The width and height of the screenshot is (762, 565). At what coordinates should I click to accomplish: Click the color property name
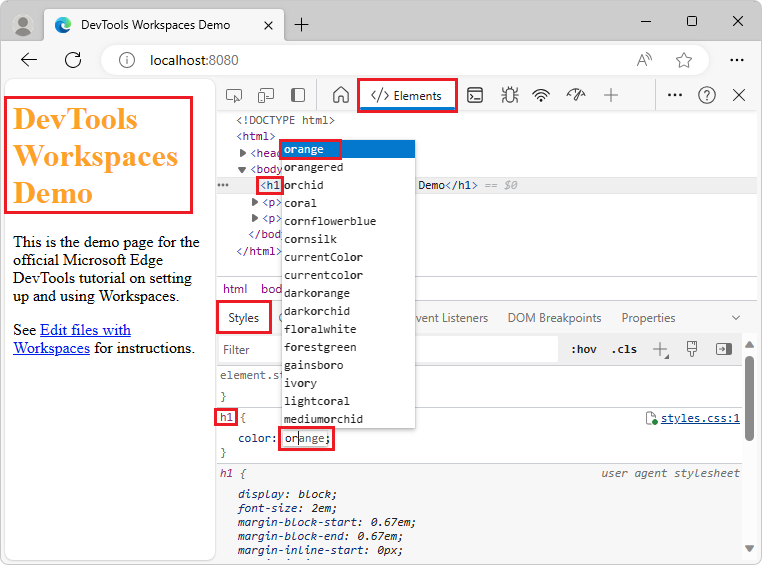[255, 438]
